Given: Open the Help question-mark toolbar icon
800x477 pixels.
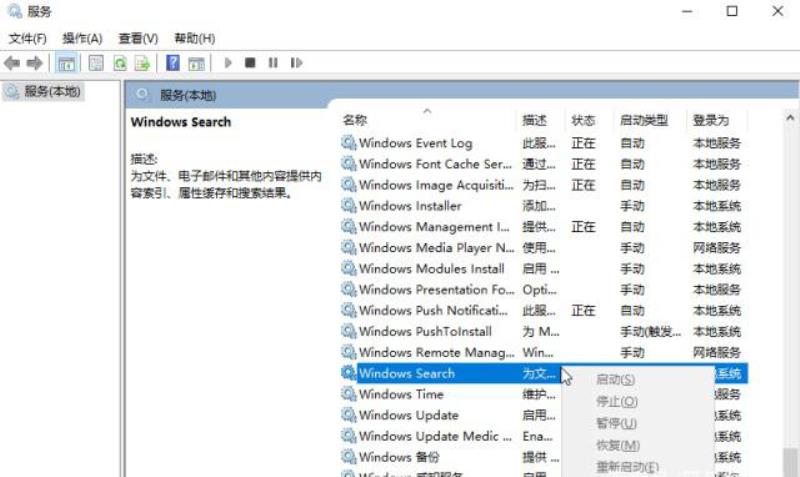Looking at the screenshot, I should click(x=173, y=63).
